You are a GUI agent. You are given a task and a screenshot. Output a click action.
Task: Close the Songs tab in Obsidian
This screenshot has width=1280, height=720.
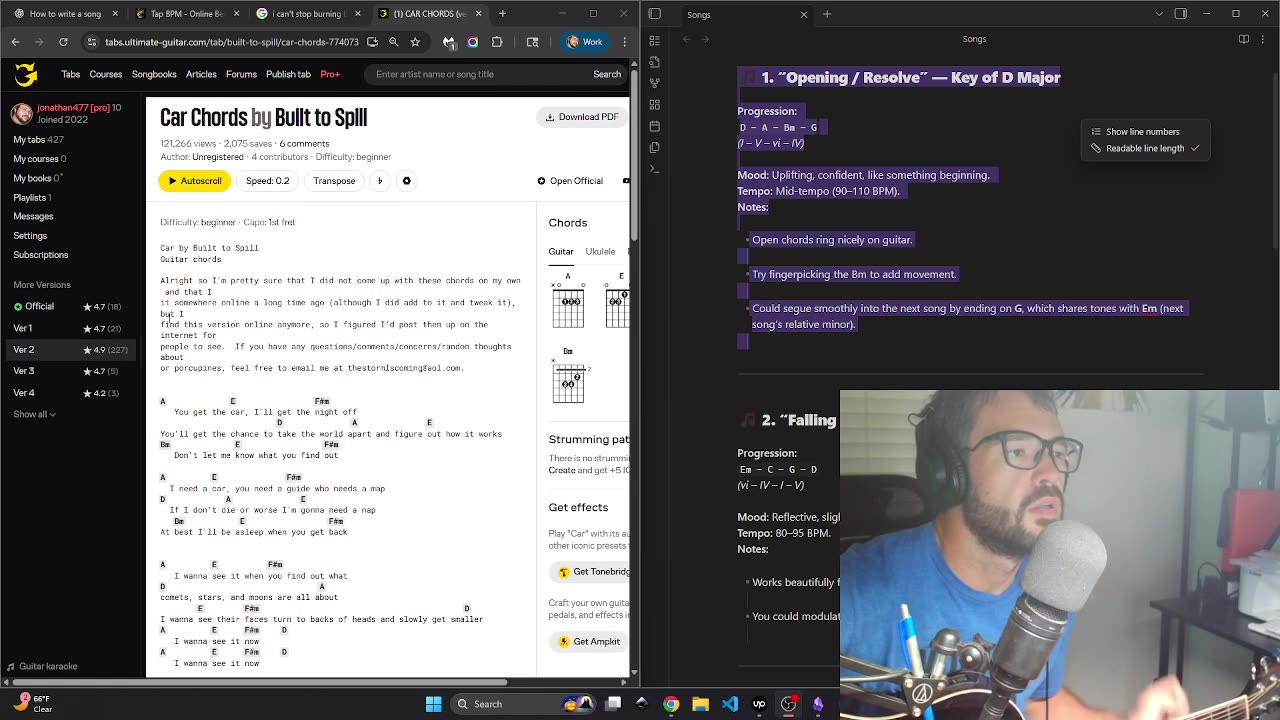[803, 14]
